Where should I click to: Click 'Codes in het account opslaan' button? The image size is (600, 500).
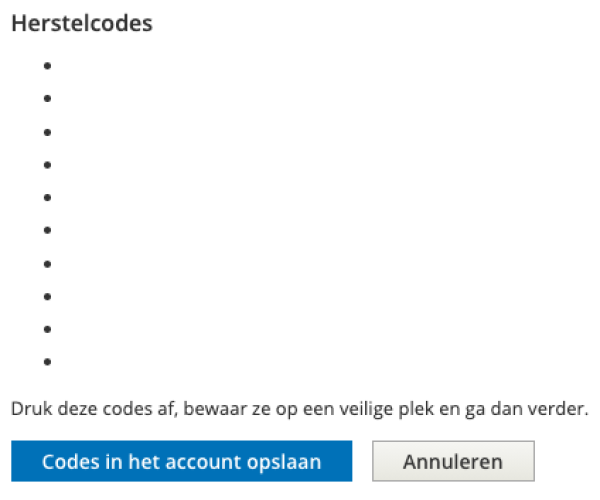pyautogui.click(x=181, y=461)
